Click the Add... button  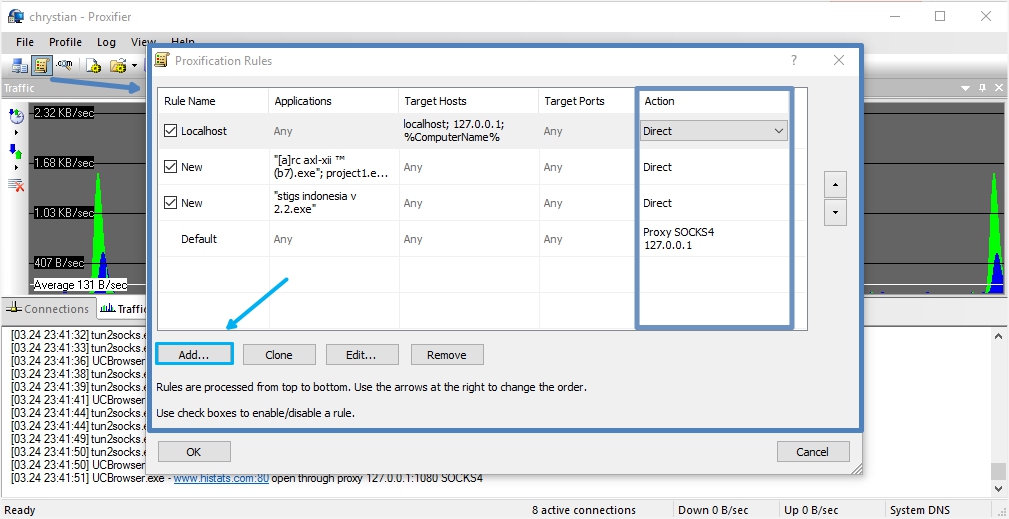coord(194,354)
